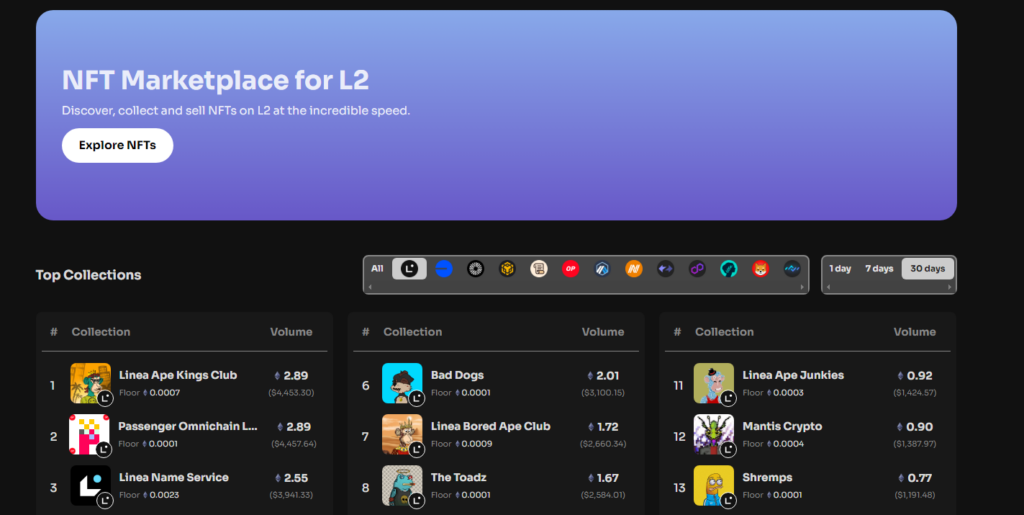This screenshot has width=1024, height=515.
Task: Click the Discover, collect and sell NFTs subtitle
Action: 236,110
